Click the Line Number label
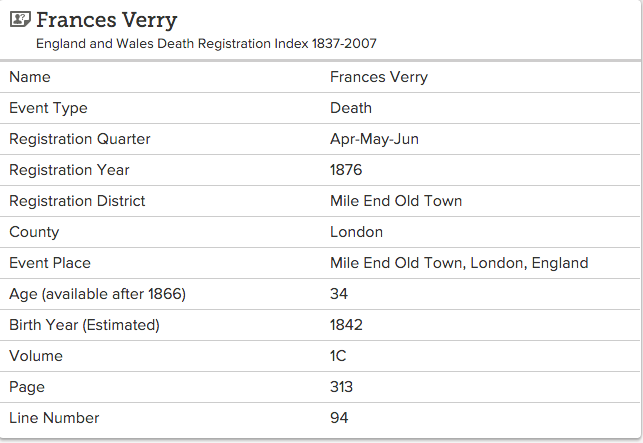Image resolution: width=643 pixels, height=443 pixels. point(54,418)
